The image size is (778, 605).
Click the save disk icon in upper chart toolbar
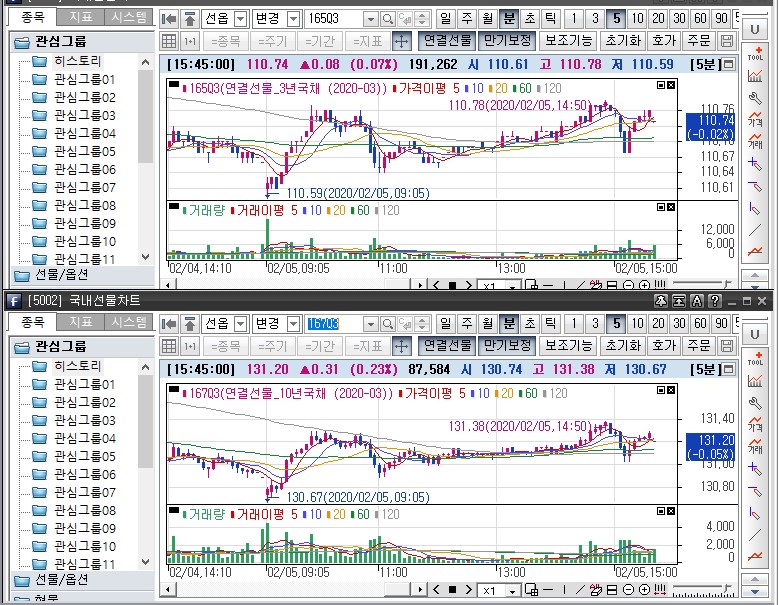[x=726, y=41]
